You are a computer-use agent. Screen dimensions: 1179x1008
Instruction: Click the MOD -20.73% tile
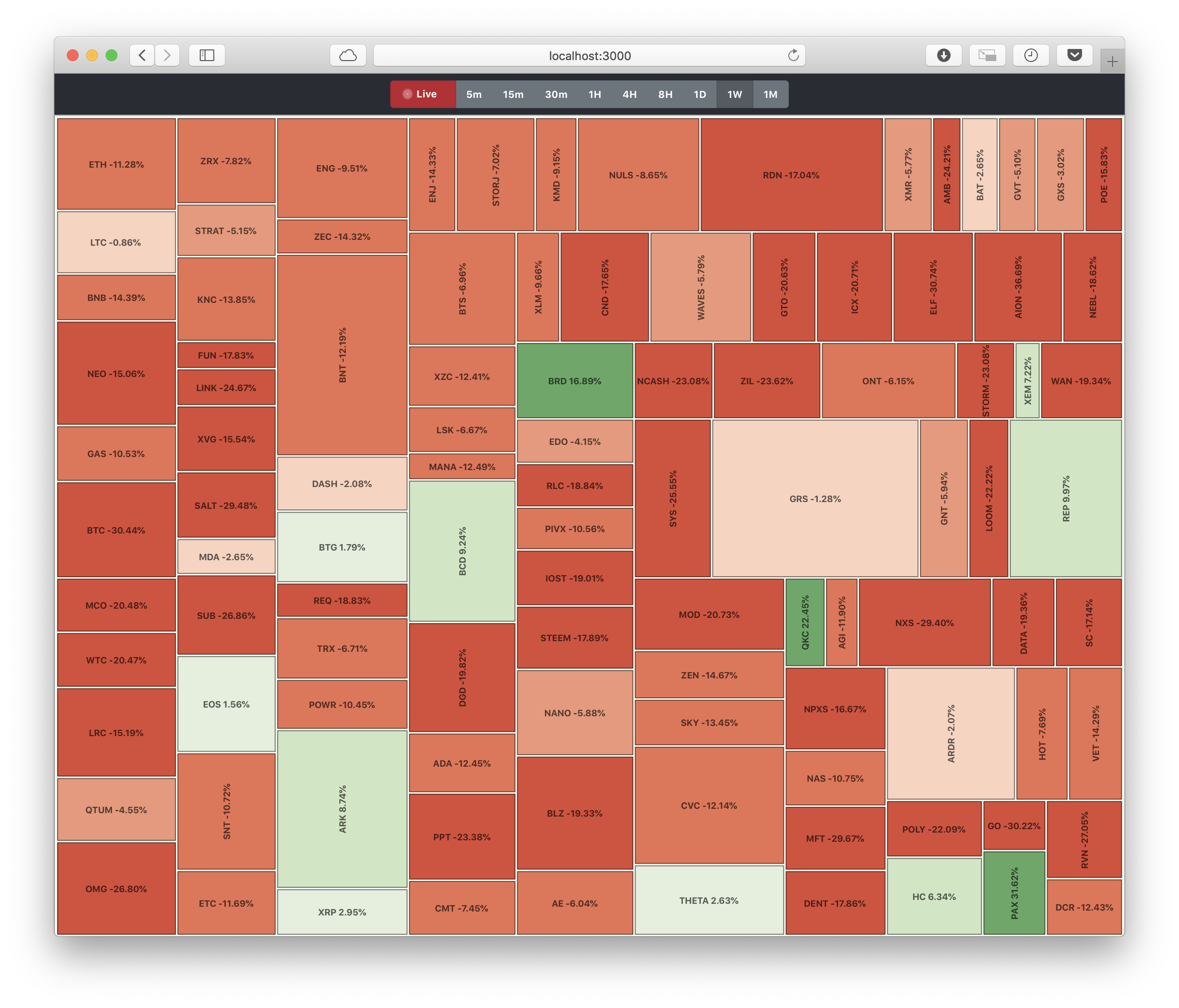709,614
